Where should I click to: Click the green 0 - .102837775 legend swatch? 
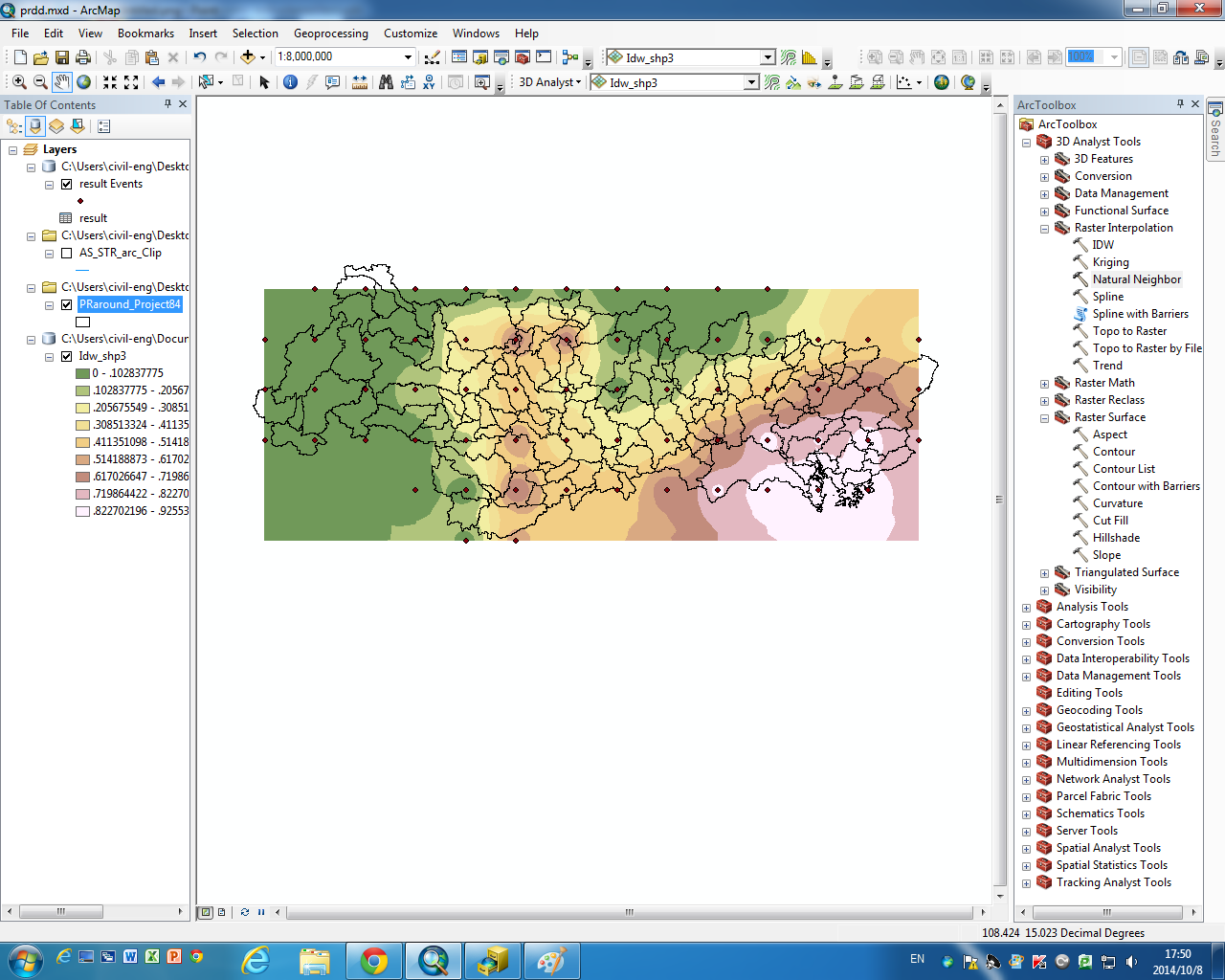tap(83, 373)
